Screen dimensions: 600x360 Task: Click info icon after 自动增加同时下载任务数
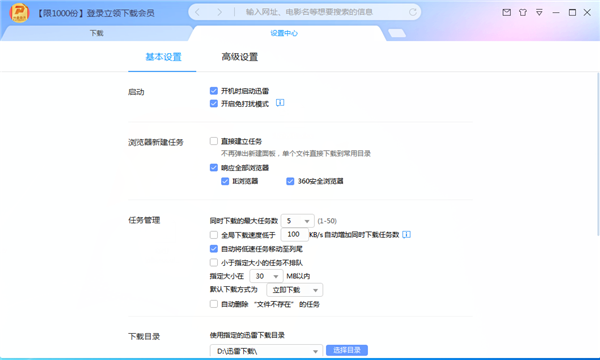click(407, 234)
